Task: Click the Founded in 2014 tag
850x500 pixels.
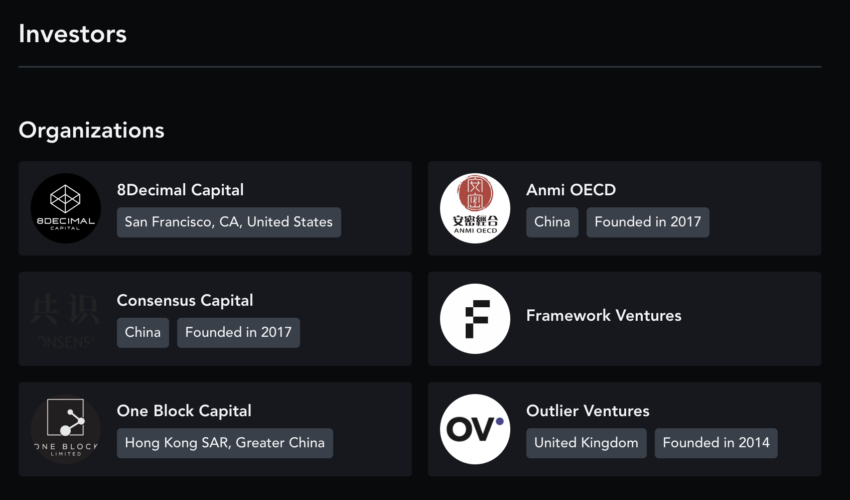Action: point(716,443)
